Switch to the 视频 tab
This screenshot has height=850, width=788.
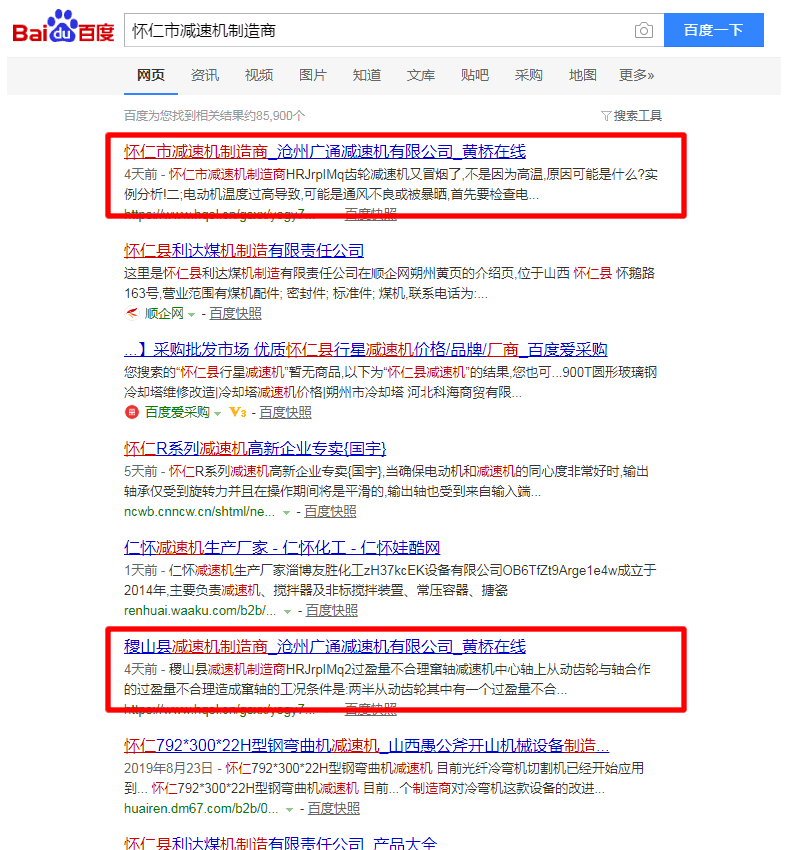[x=259, y=75]
